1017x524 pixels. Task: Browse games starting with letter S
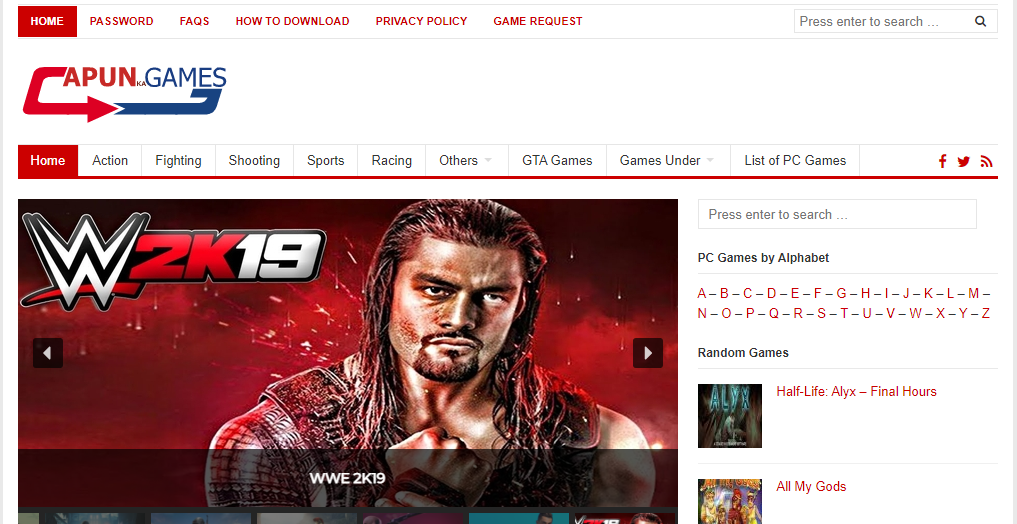[x=821, y=313]
